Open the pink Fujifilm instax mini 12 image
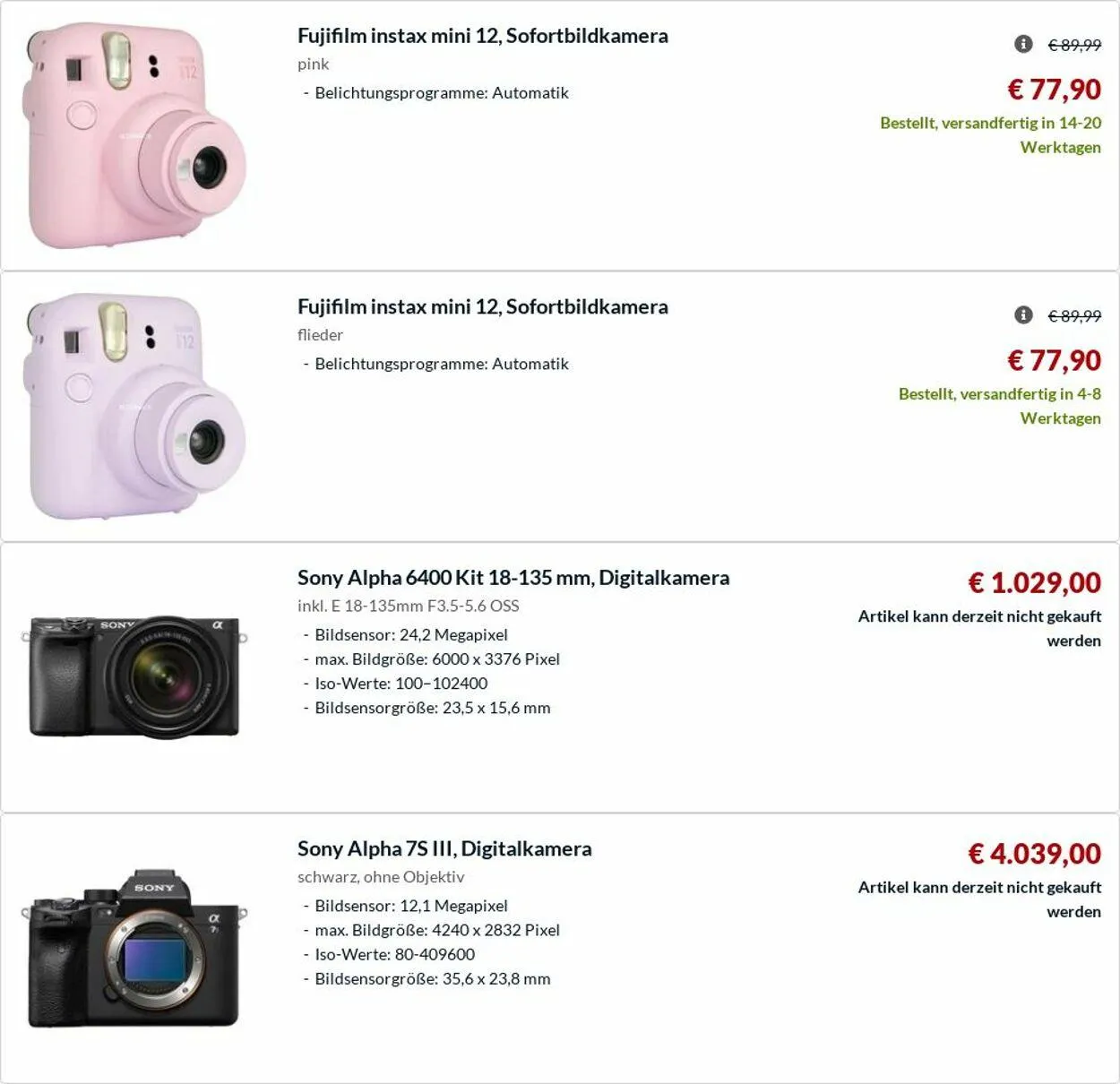The width and height of the screenshot is (1120, 1084). pos(136,136)
